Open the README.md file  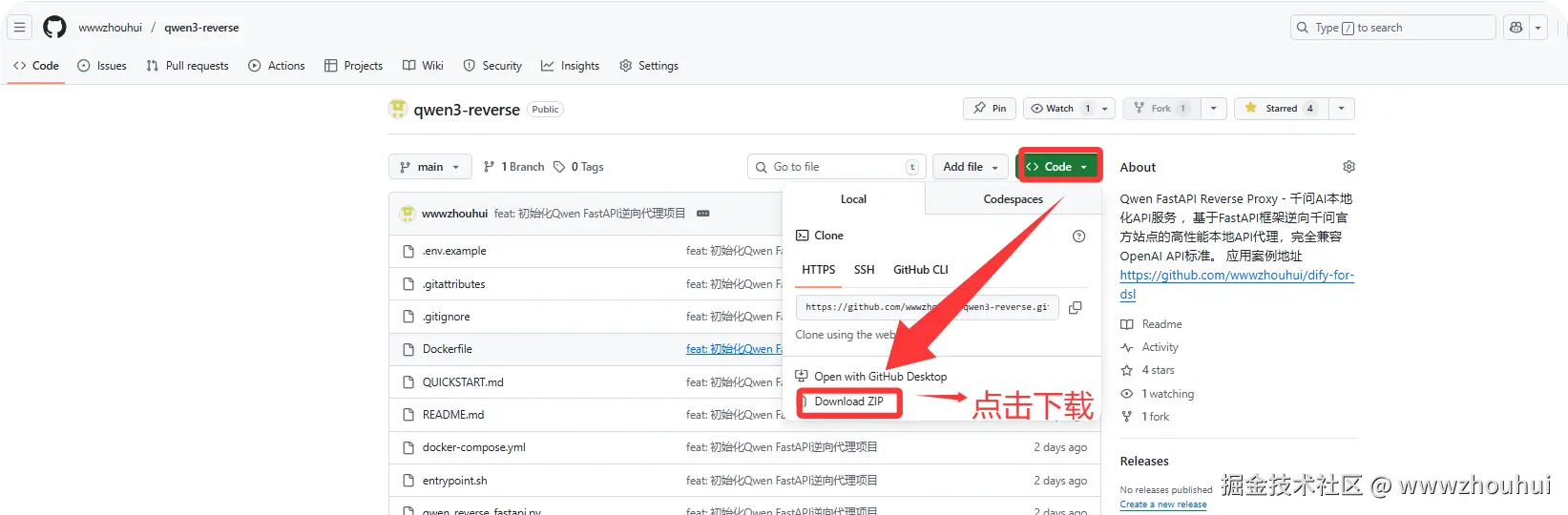click(453, 415)
